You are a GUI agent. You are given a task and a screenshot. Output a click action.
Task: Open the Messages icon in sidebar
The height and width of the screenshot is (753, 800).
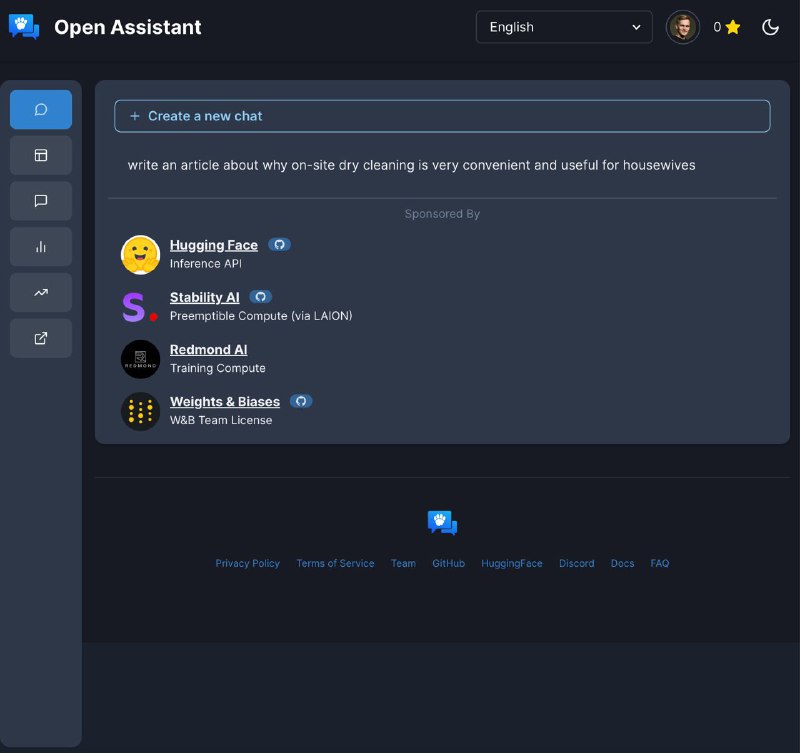41,200
